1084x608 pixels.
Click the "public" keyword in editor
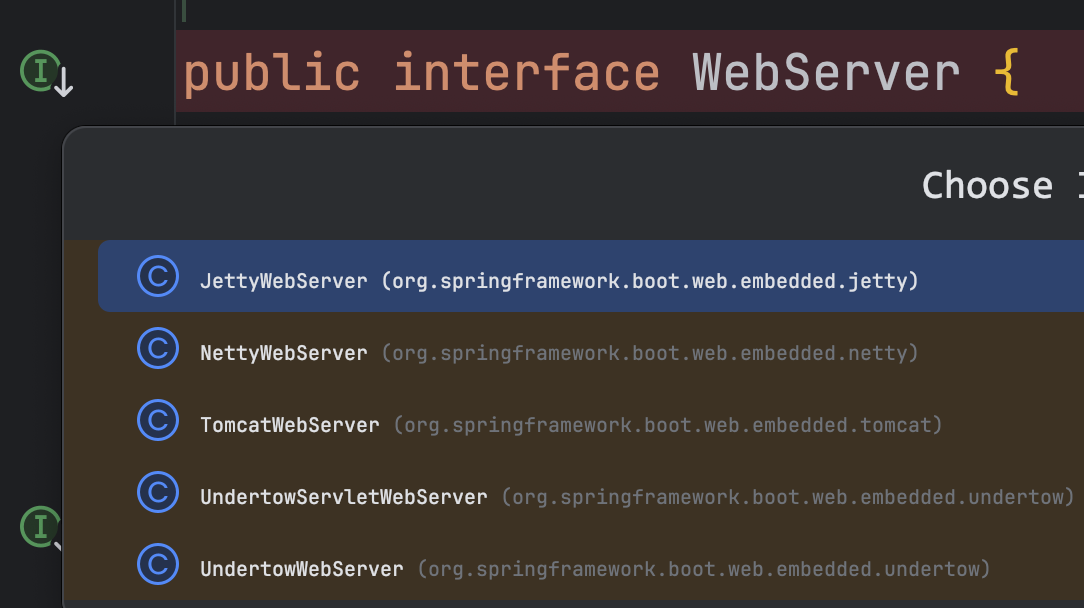272,73
